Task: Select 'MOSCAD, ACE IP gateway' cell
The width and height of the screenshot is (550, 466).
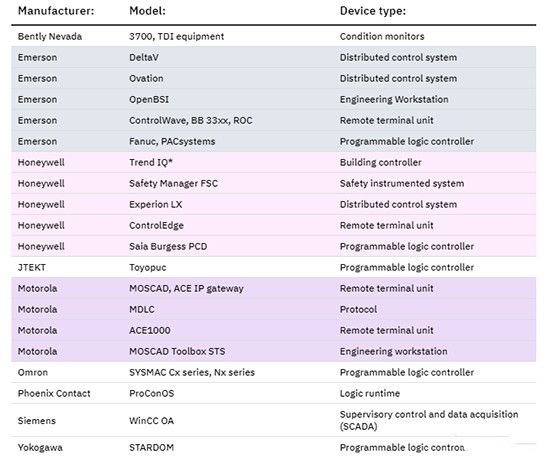Action: [x=186, y=289]
